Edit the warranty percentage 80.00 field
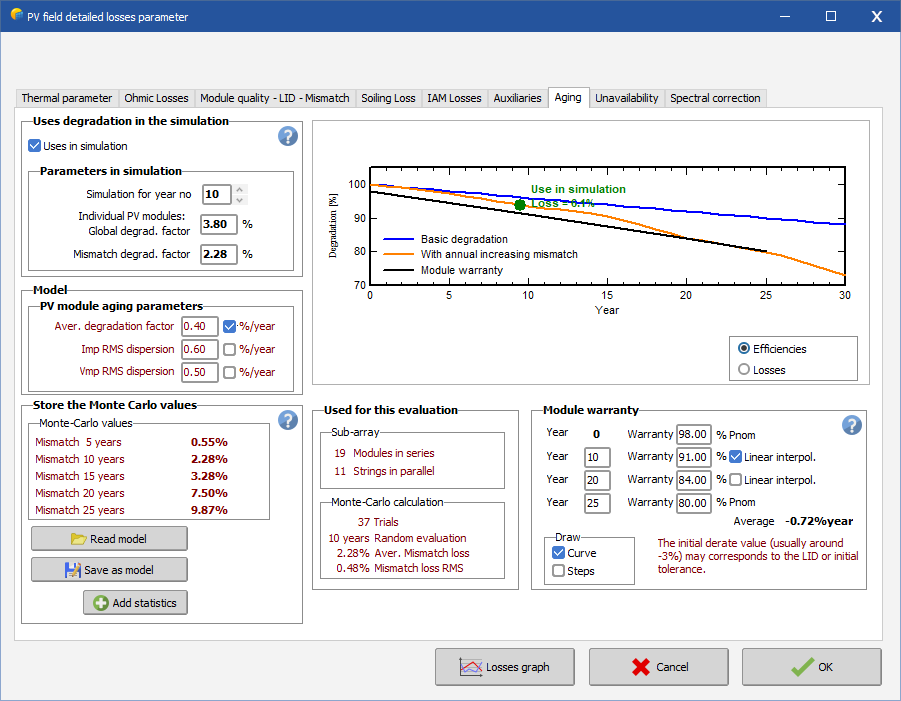Image resolution: width=901 pixels, height=701 pixels. coord(694,503)
